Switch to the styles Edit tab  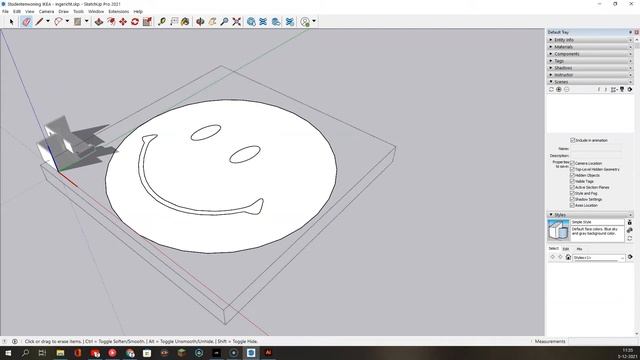[x=566, y=249]
